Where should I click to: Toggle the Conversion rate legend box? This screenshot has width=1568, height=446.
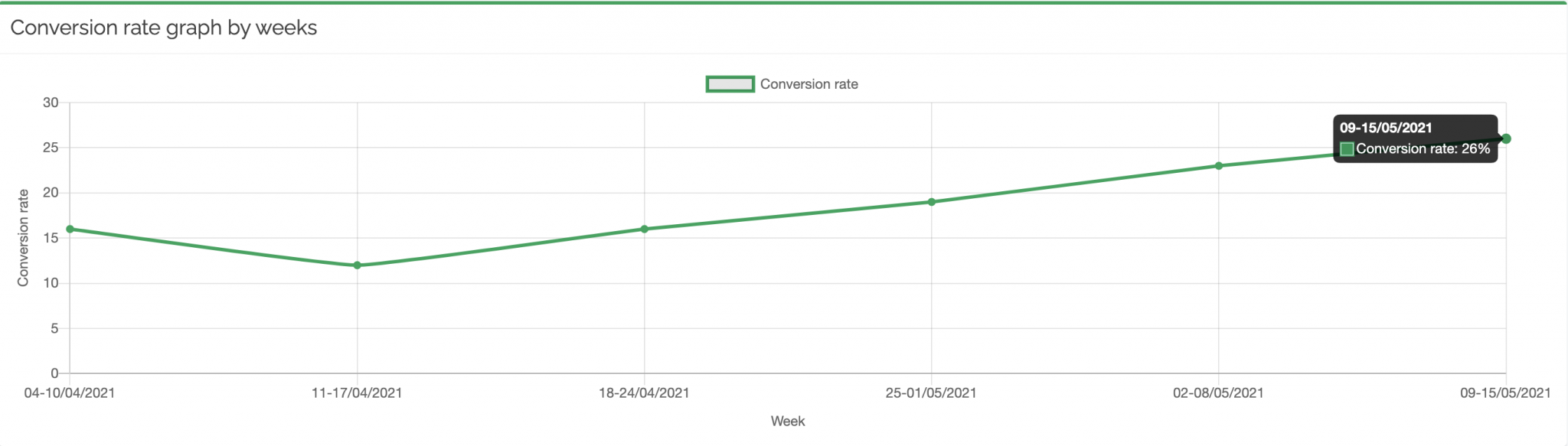[730, 84]
